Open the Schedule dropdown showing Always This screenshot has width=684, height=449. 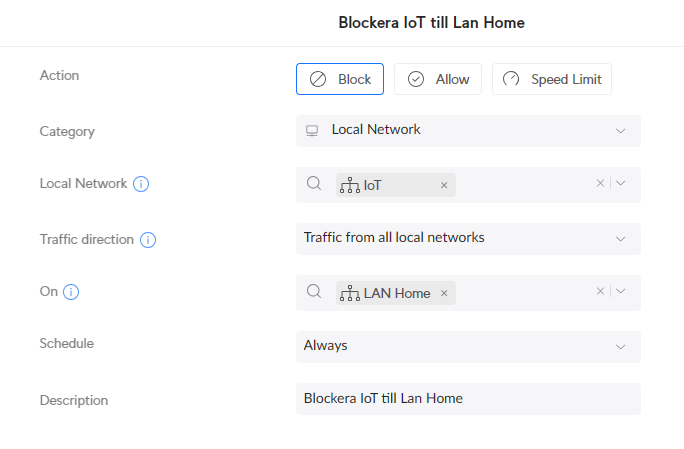[468, 347]
